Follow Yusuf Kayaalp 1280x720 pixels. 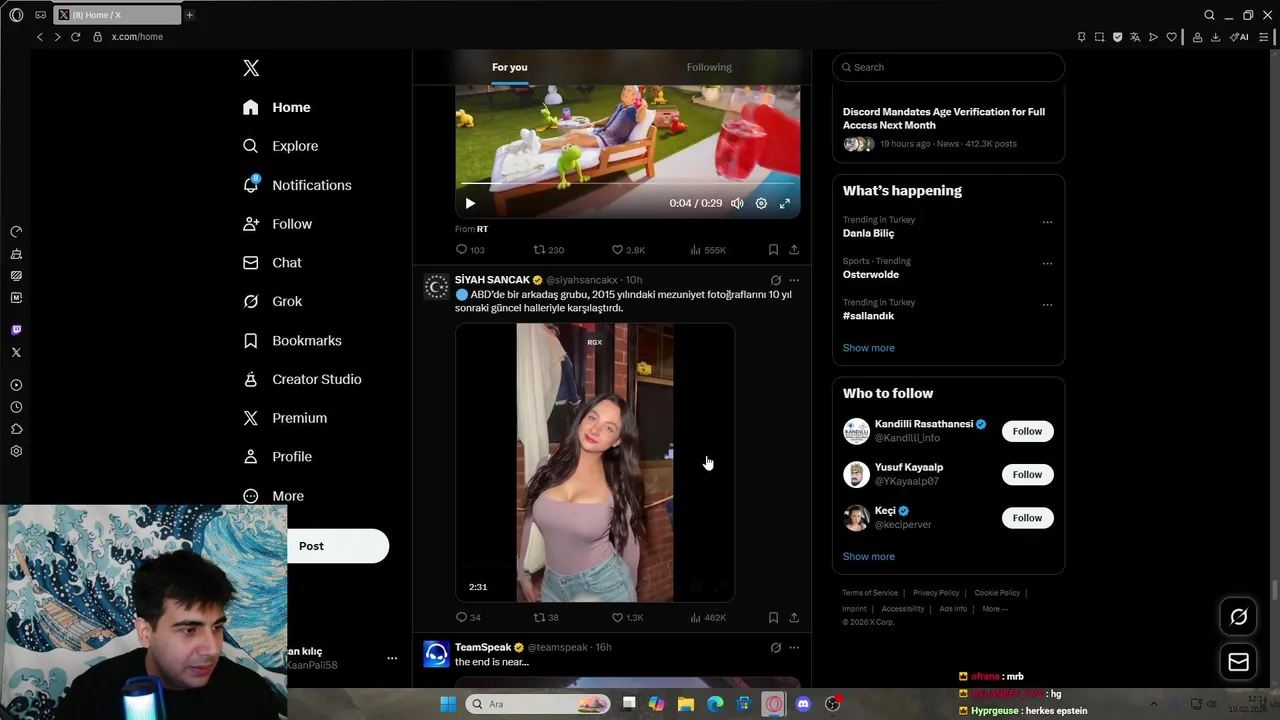coord(1027,474)
